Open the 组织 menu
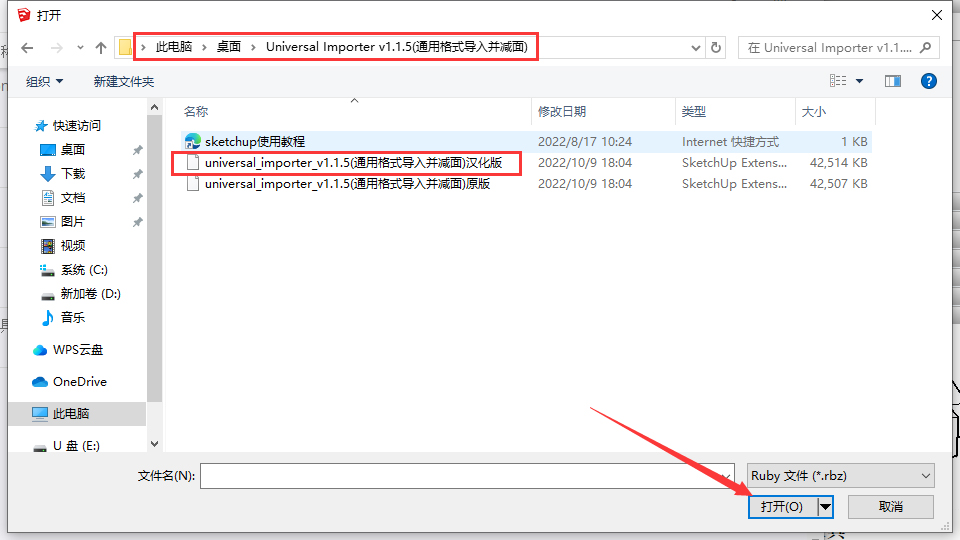This screenshot has width=960, height=540. pos(44,81)
